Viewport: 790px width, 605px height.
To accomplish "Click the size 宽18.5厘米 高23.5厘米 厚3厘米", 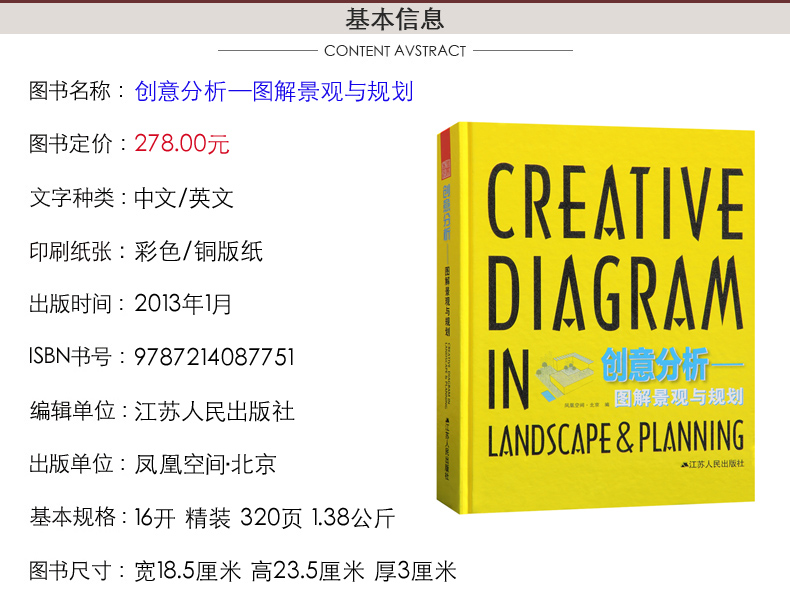I will [295, 571].
